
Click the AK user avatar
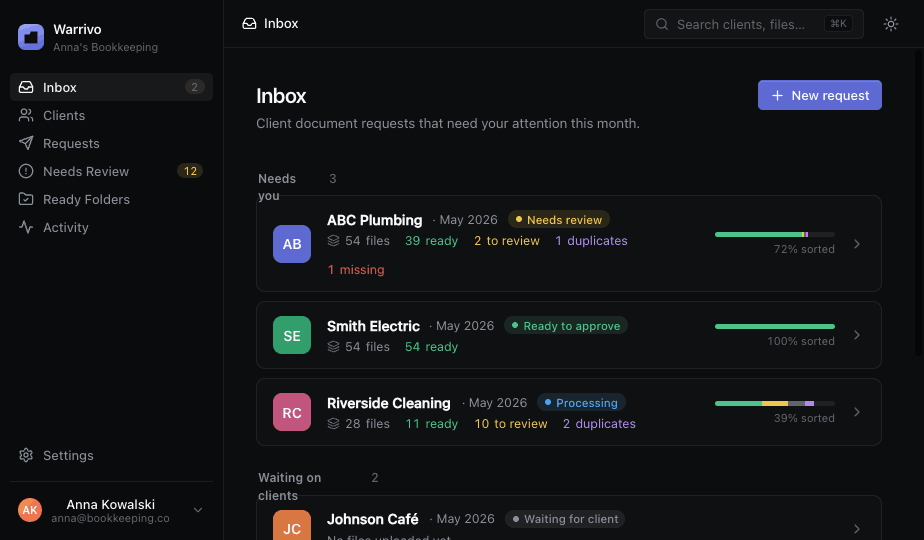click(x=30, y=510)
